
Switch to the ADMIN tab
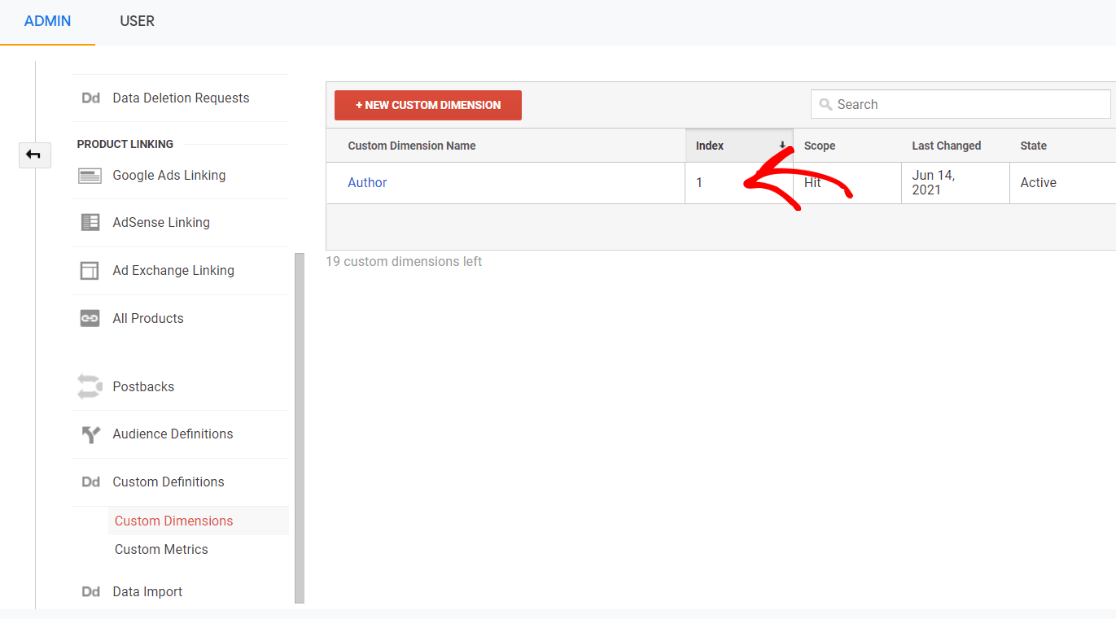point(48,21)
